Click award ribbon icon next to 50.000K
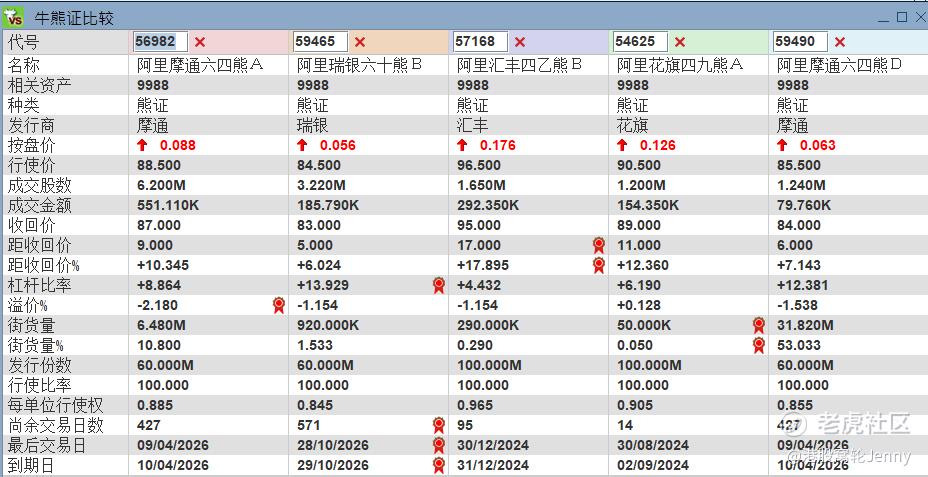The width and height of the screenshot is (928, 477). [x=759, y=325]
